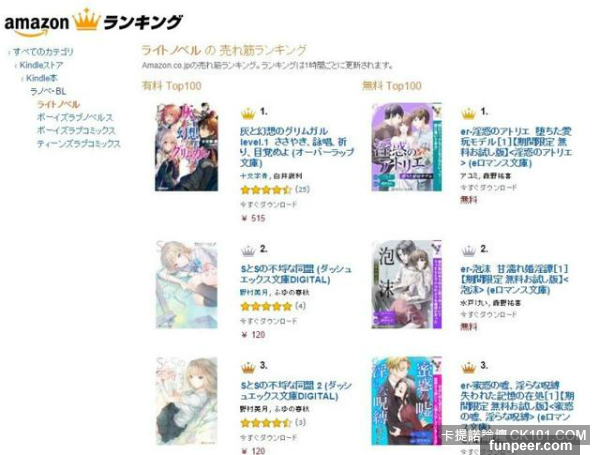Switch to 有料 Top100 list
The width and height of the screenshot is (600, 455).
pyautogui.click(x=171, y=85)
